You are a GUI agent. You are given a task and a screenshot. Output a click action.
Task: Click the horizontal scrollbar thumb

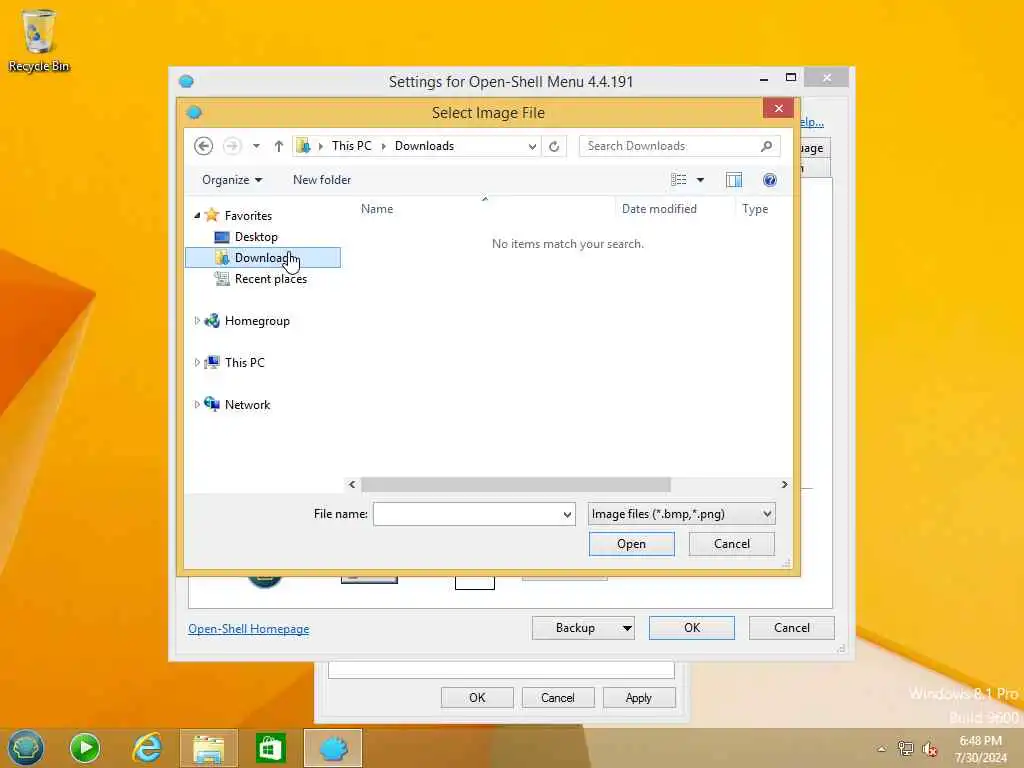point(516,485)
